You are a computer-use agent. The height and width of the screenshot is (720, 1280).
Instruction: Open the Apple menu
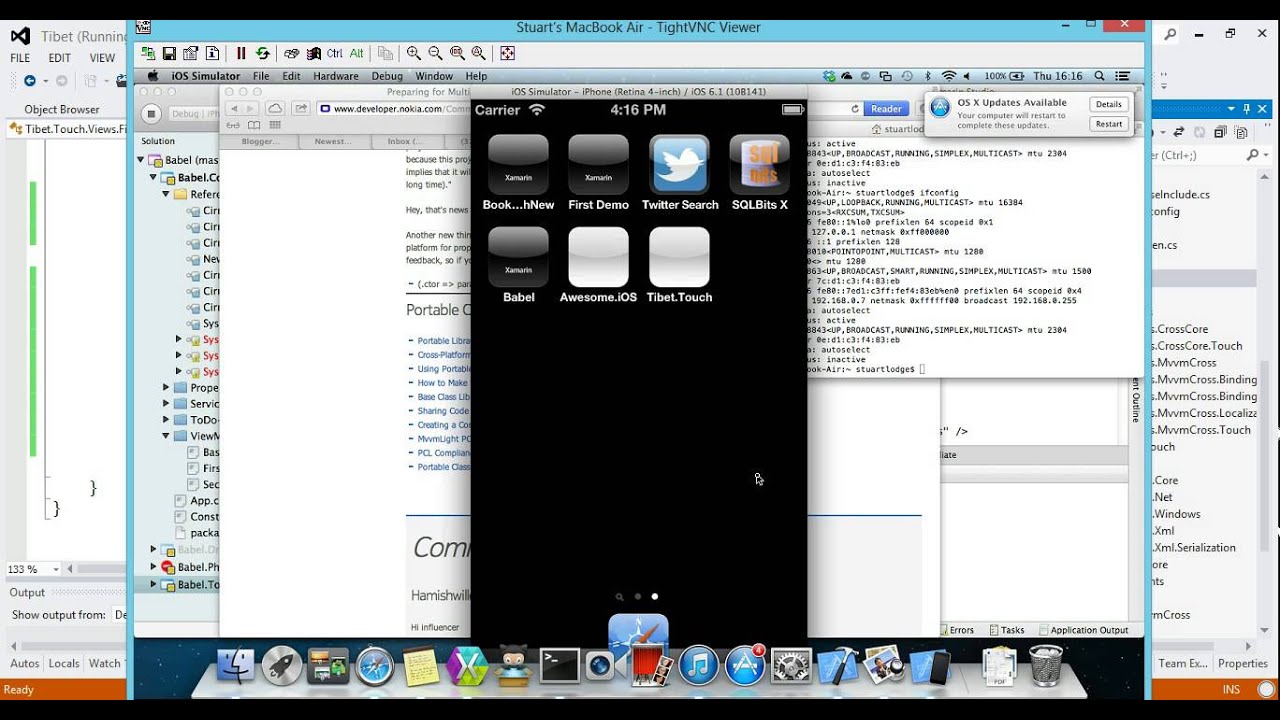(153, 76)
